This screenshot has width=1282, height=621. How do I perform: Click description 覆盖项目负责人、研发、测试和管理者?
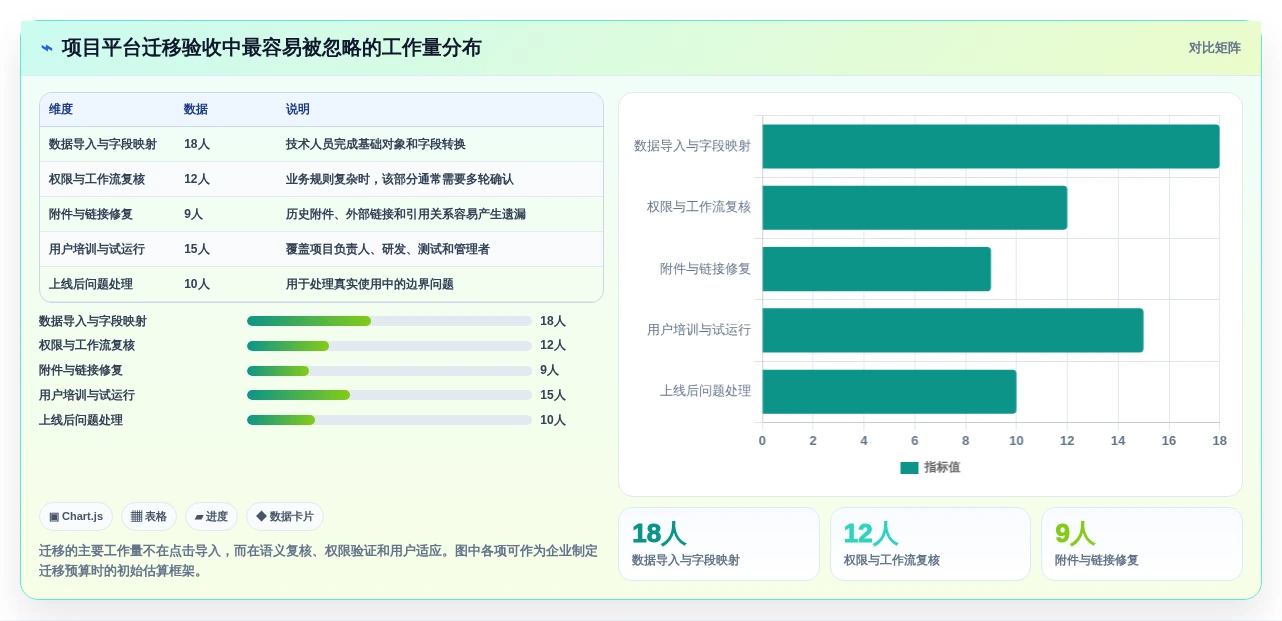tap(388, 249)
